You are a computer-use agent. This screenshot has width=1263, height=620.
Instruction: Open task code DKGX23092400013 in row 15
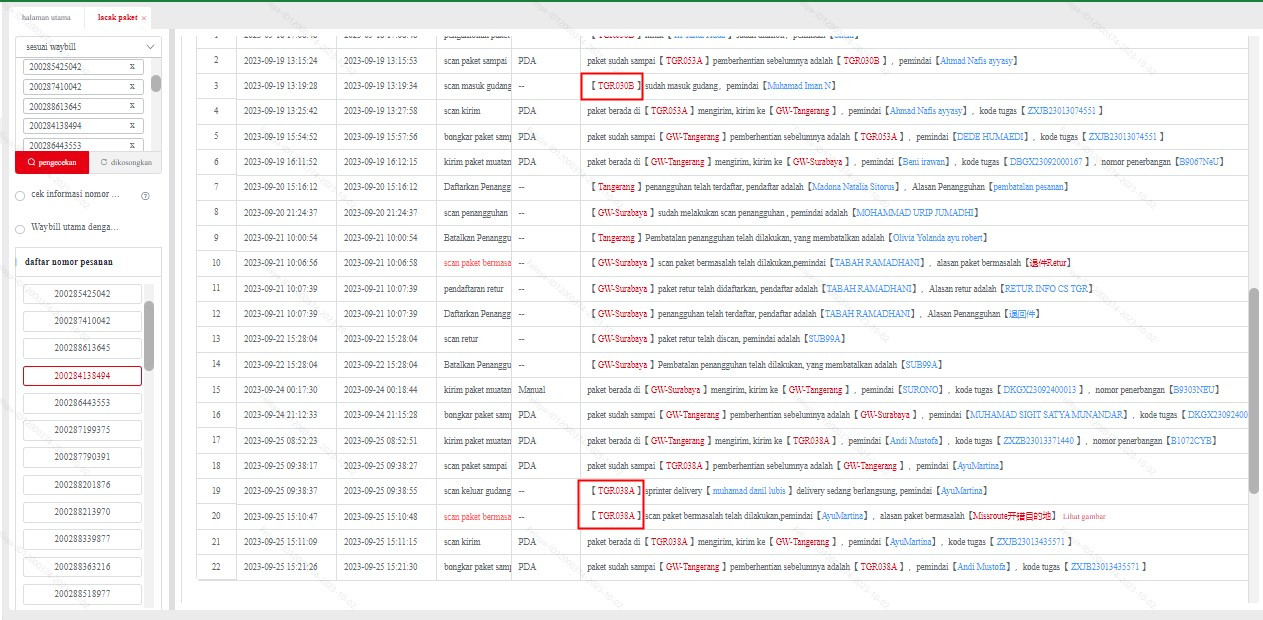pos(1040,390)
